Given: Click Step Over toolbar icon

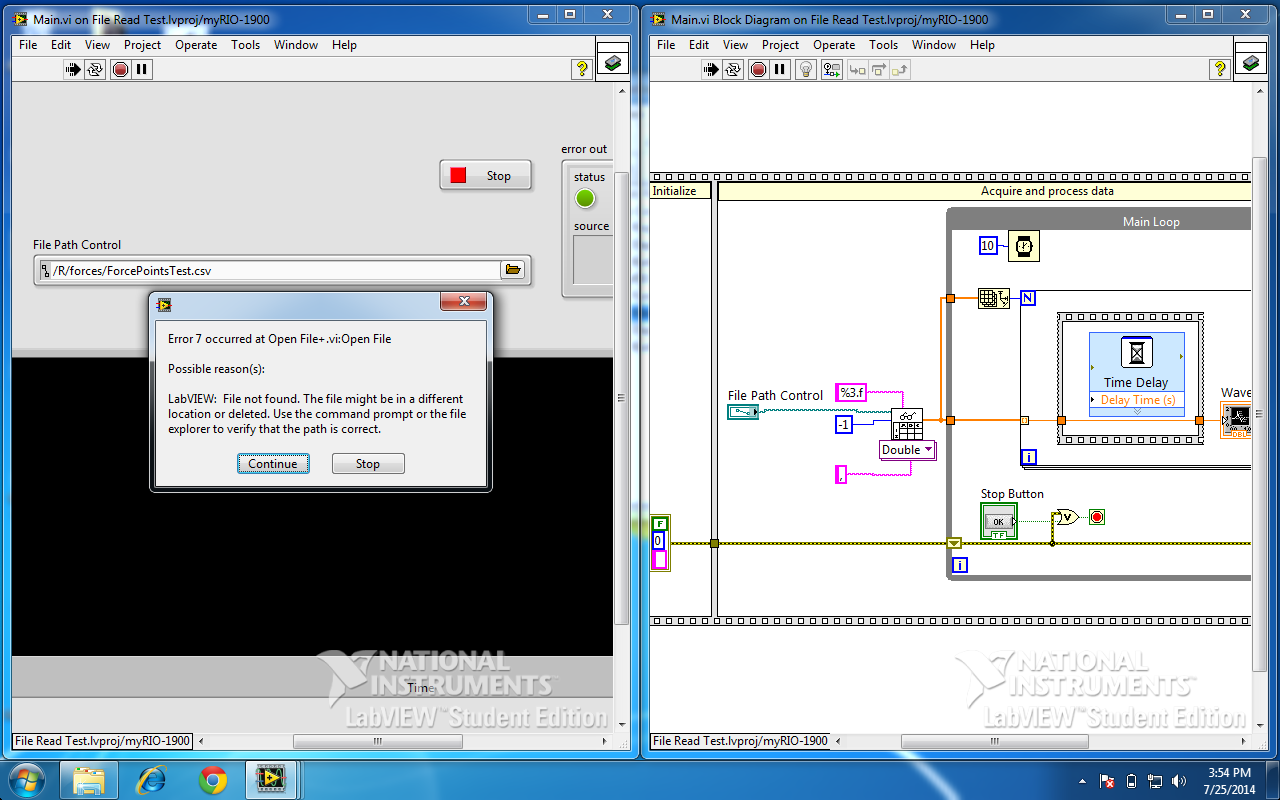Looking at the screenshot, I should 878,69.
